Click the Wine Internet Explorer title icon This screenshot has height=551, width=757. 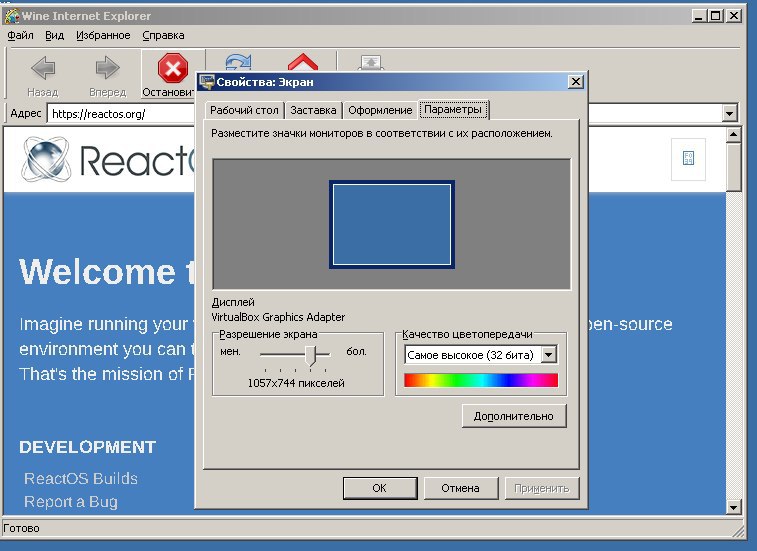(12, 16)
